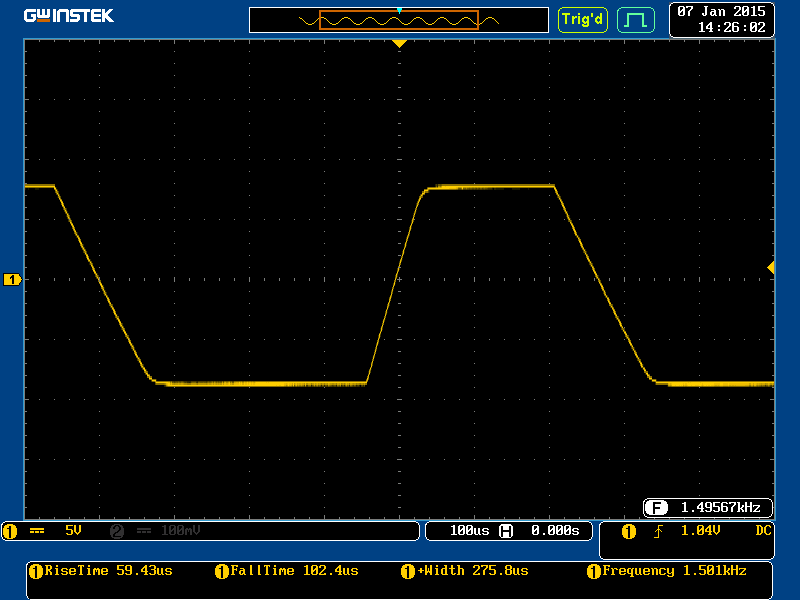The image size is (800, 600).
Task: Click the frequency counter F icon
Action: tap(656, 507)
